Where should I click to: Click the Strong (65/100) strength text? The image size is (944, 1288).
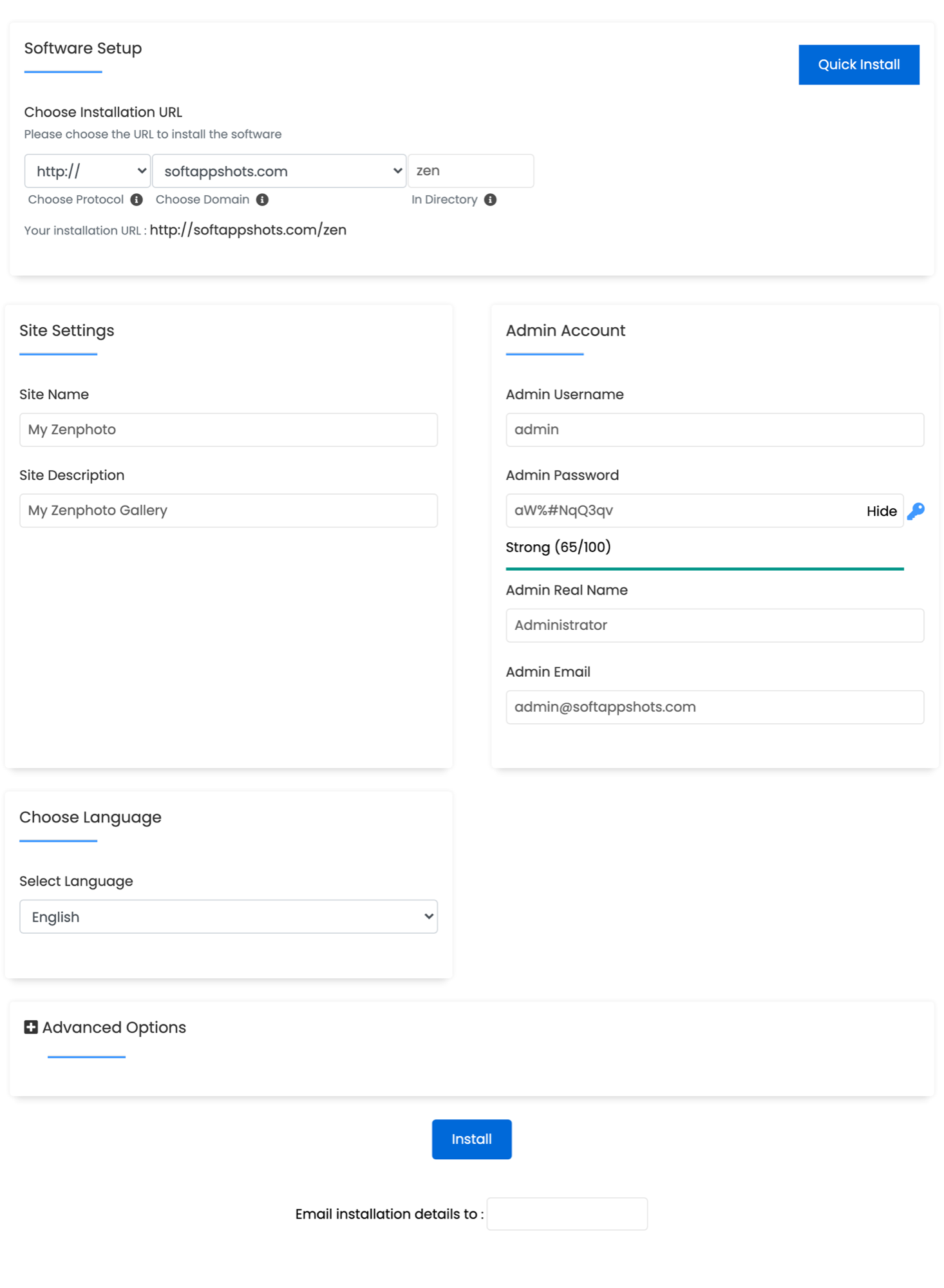558,547
